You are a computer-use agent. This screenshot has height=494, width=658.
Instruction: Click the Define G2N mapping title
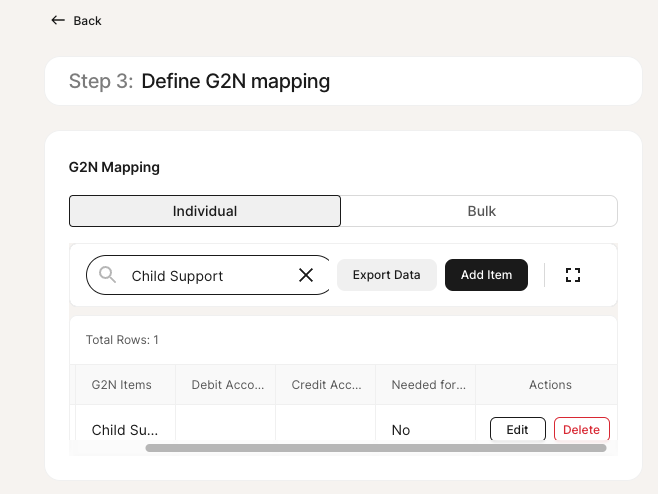click(x=235, y=81)
